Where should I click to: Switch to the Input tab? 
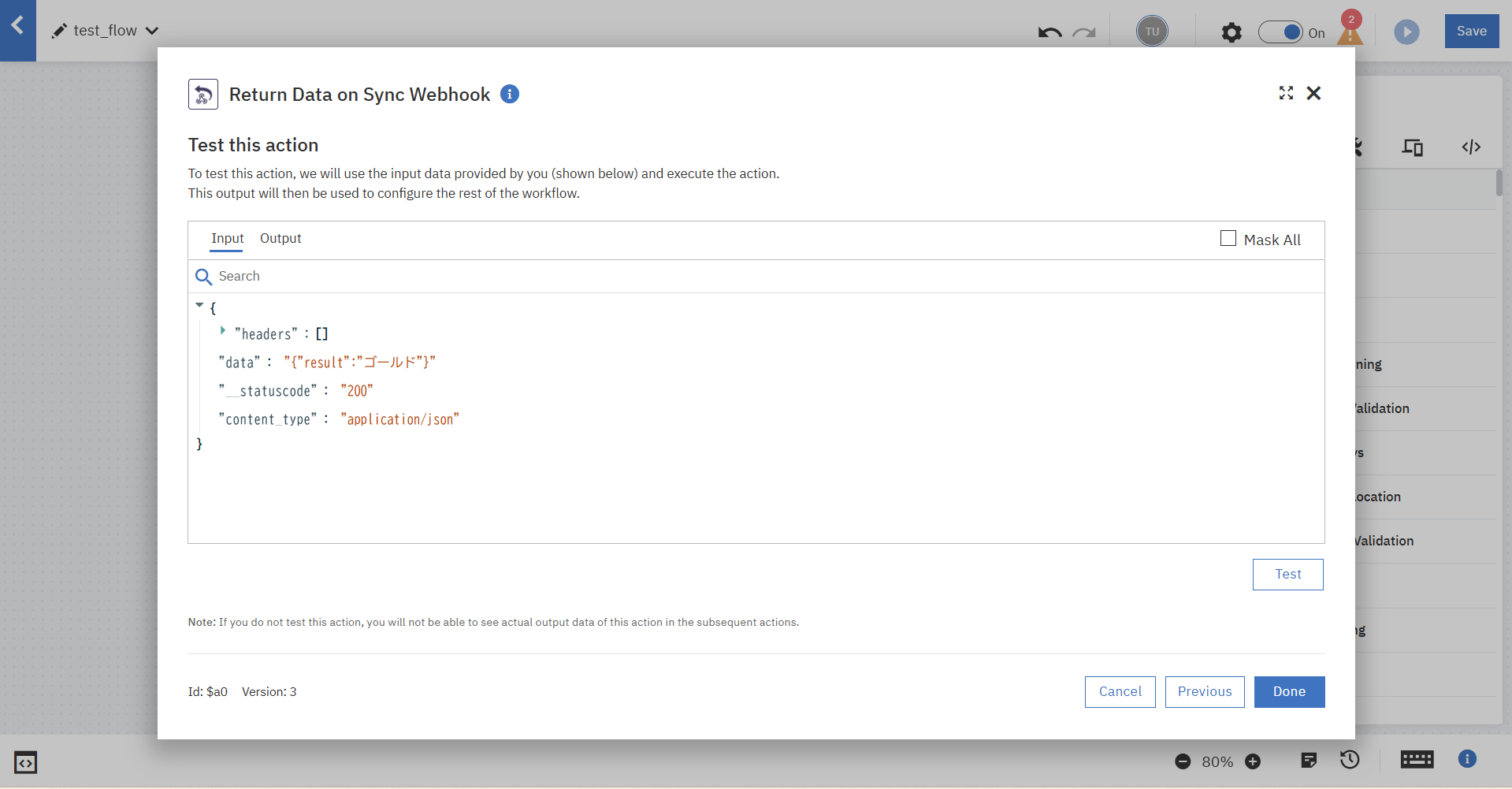pyautogui.click(x=227, y=239)
